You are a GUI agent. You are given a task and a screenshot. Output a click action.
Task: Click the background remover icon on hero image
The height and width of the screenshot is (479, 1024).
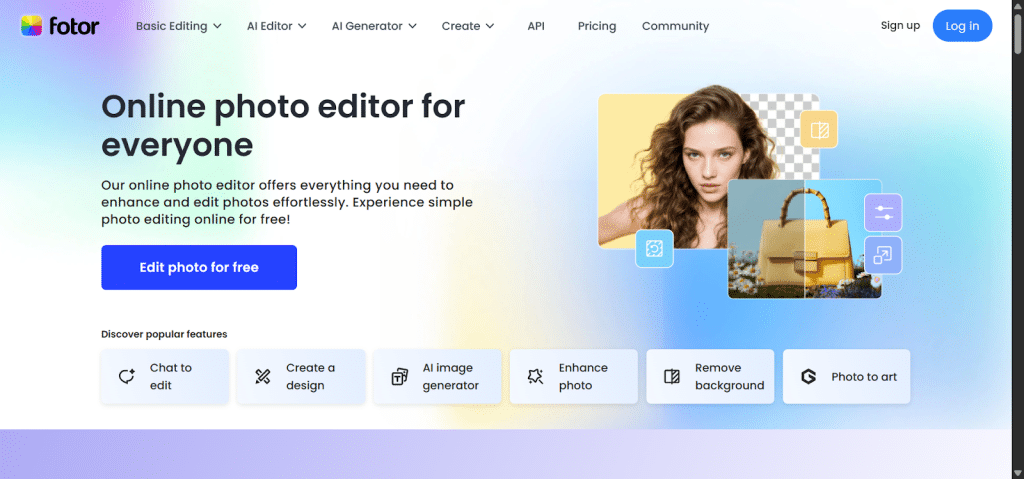tap(819, 129)
